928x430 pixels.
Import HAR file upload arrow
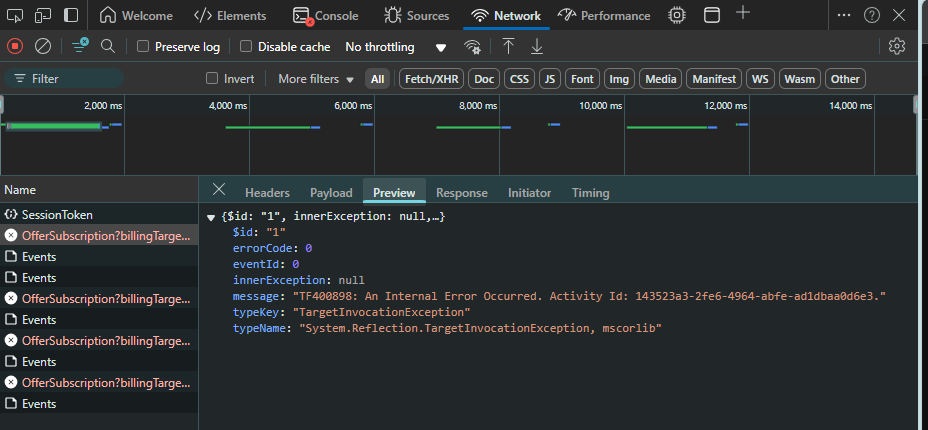508,46
